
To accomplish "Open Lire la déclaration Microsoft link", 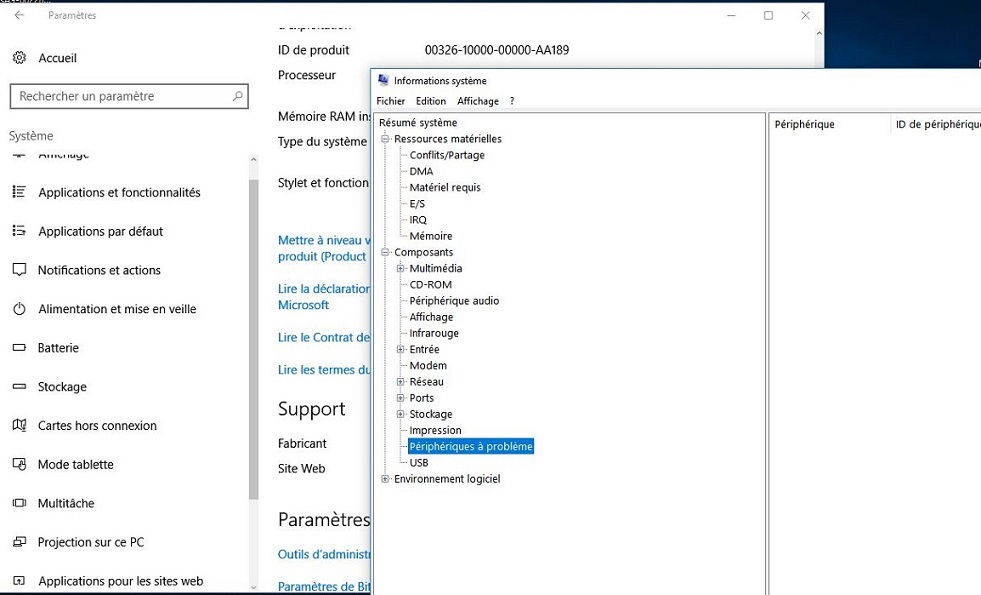I will click(324, 297).
